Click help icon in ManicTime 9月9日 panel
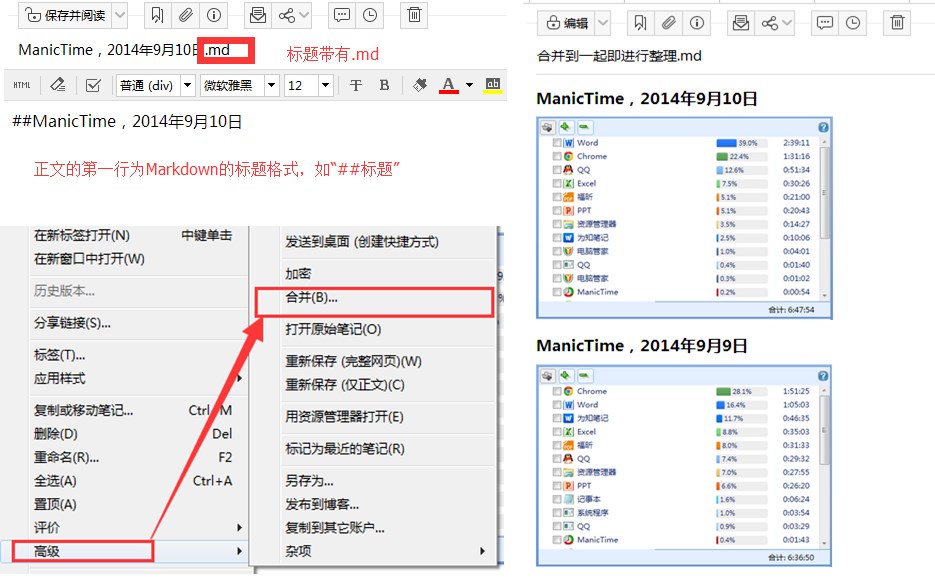This screenshot has width=935, height=585. click(823, 376)
